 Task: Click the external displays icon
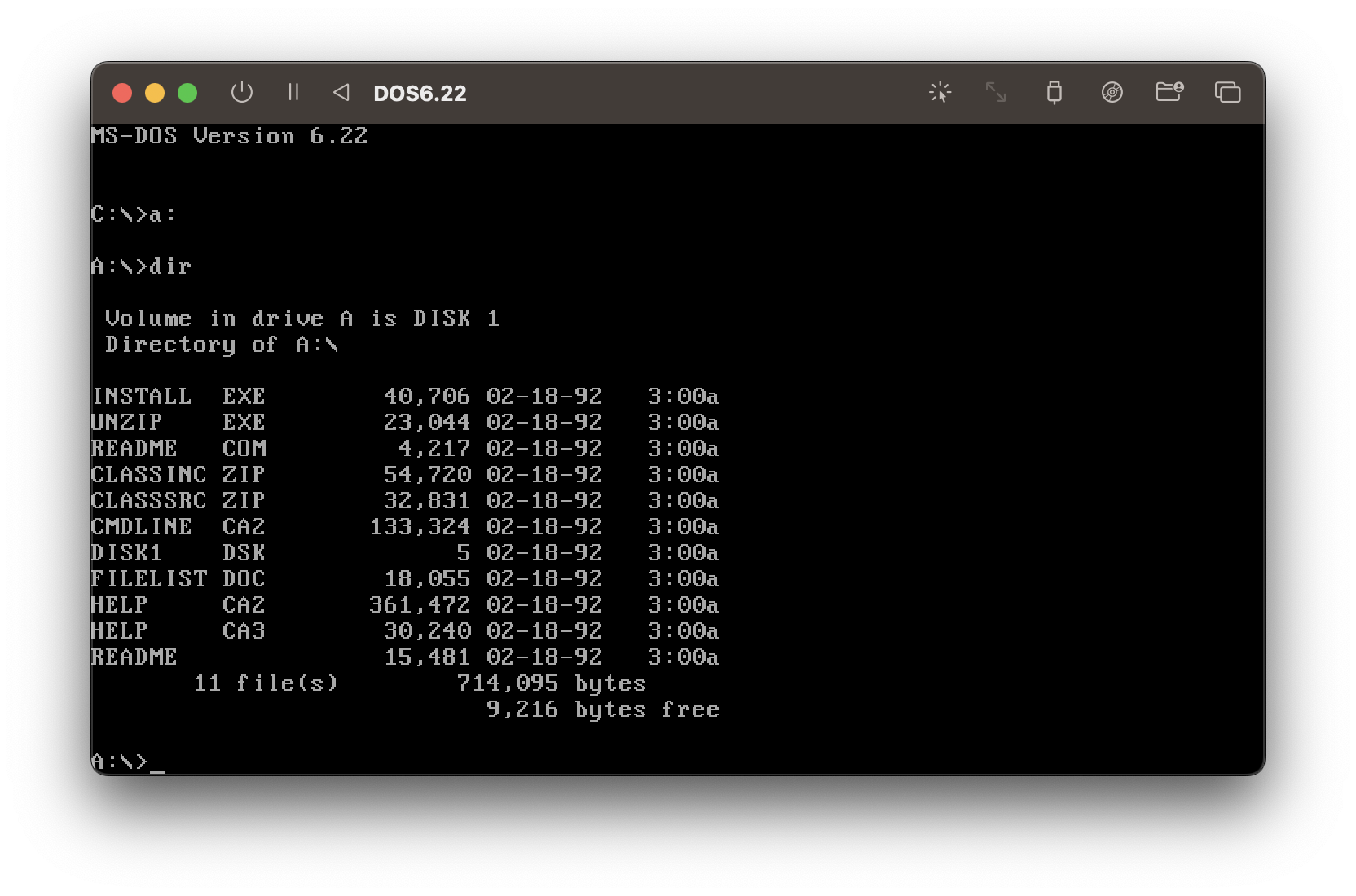1227,92
